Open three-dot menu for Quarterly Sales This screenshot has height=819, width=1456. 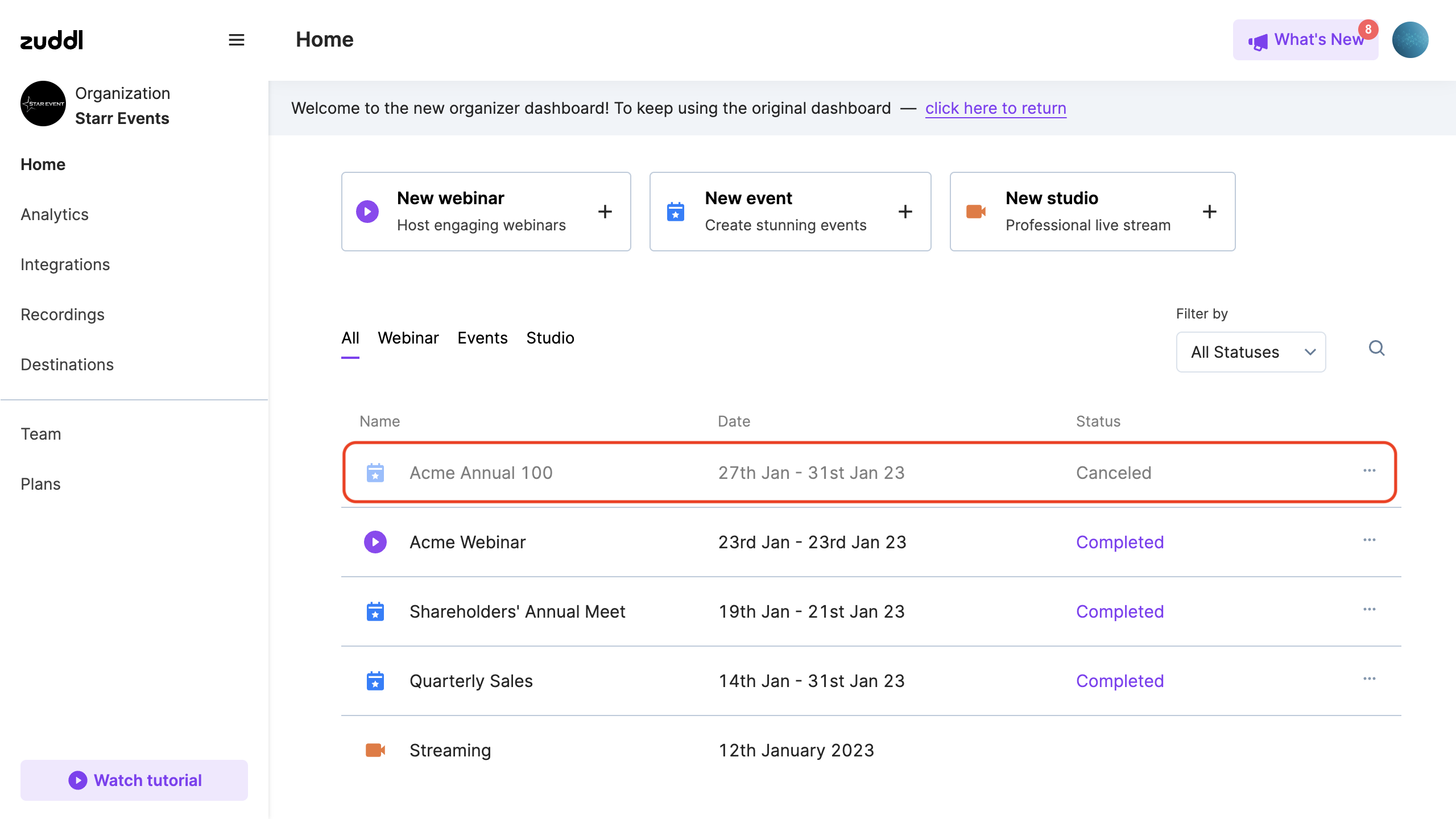1369,679
